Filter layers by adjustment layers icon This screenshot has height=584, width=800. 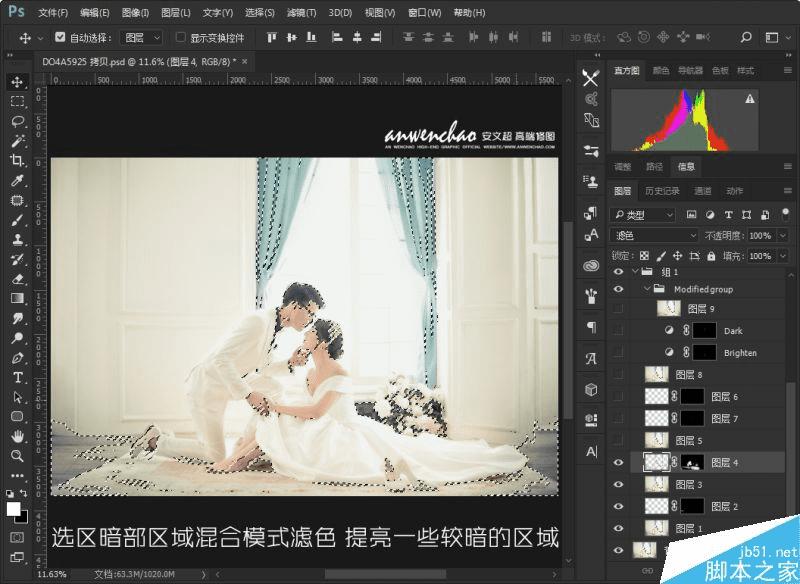(710, 215)
